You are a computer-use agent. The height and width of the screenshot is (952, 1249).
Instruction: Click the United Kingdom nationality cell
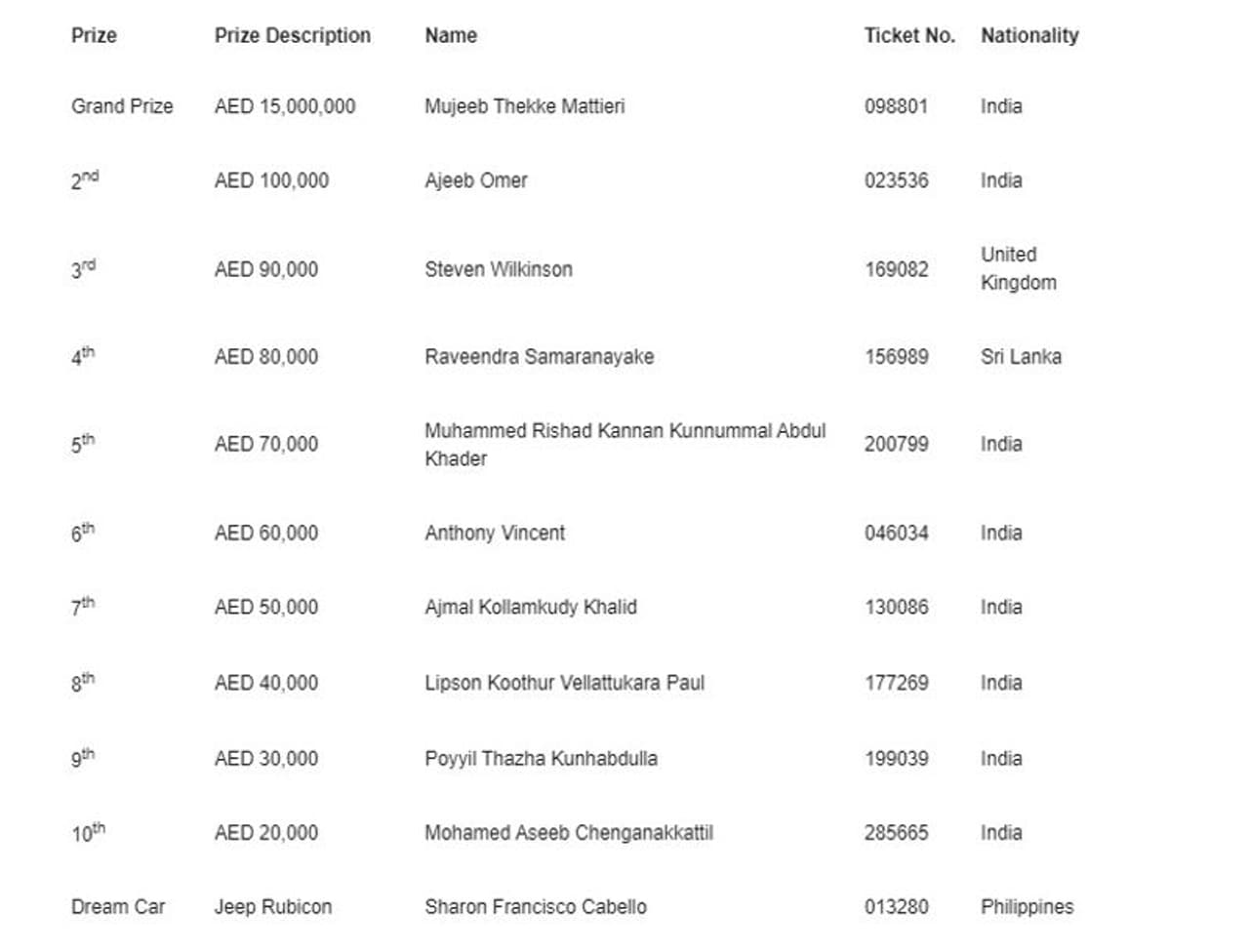click(x=1018, y=268)
